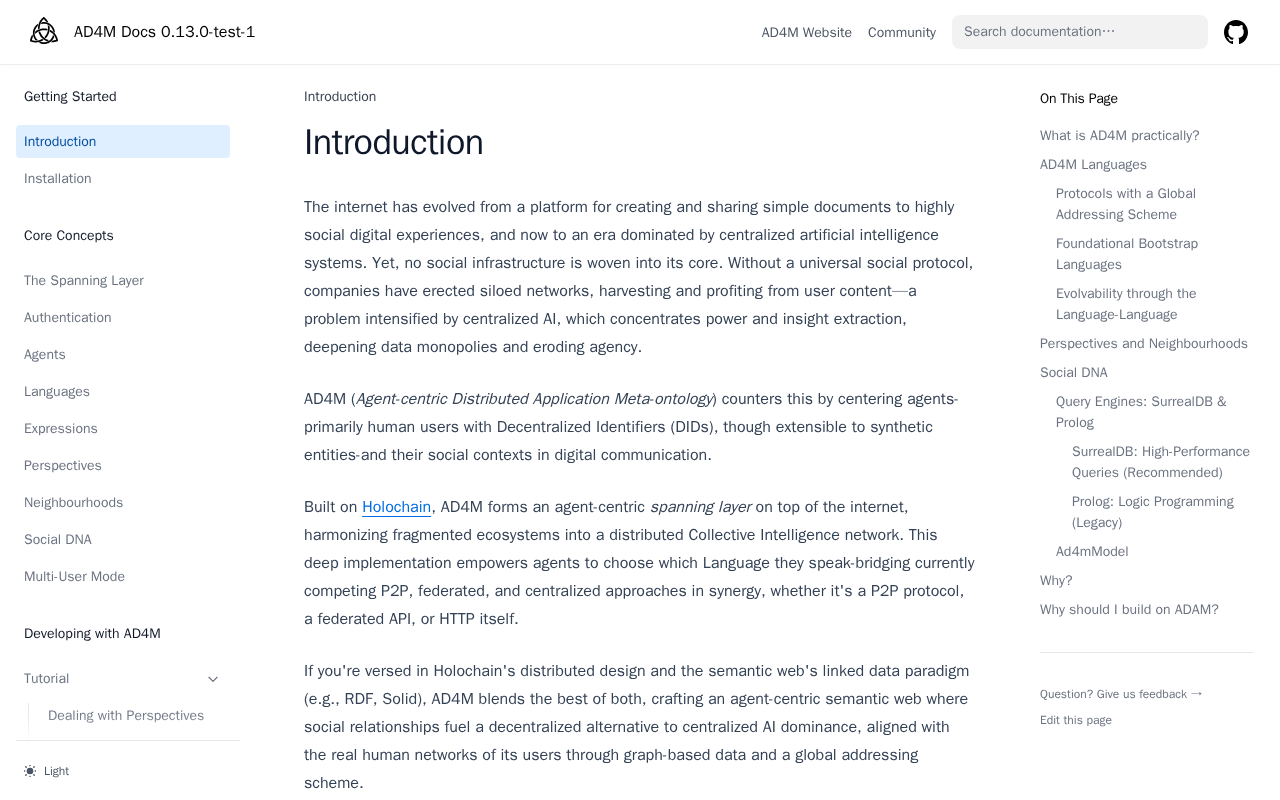Click the search documentation field
The height and width of the screenshot is (800, 1280).
[1080, 32]
